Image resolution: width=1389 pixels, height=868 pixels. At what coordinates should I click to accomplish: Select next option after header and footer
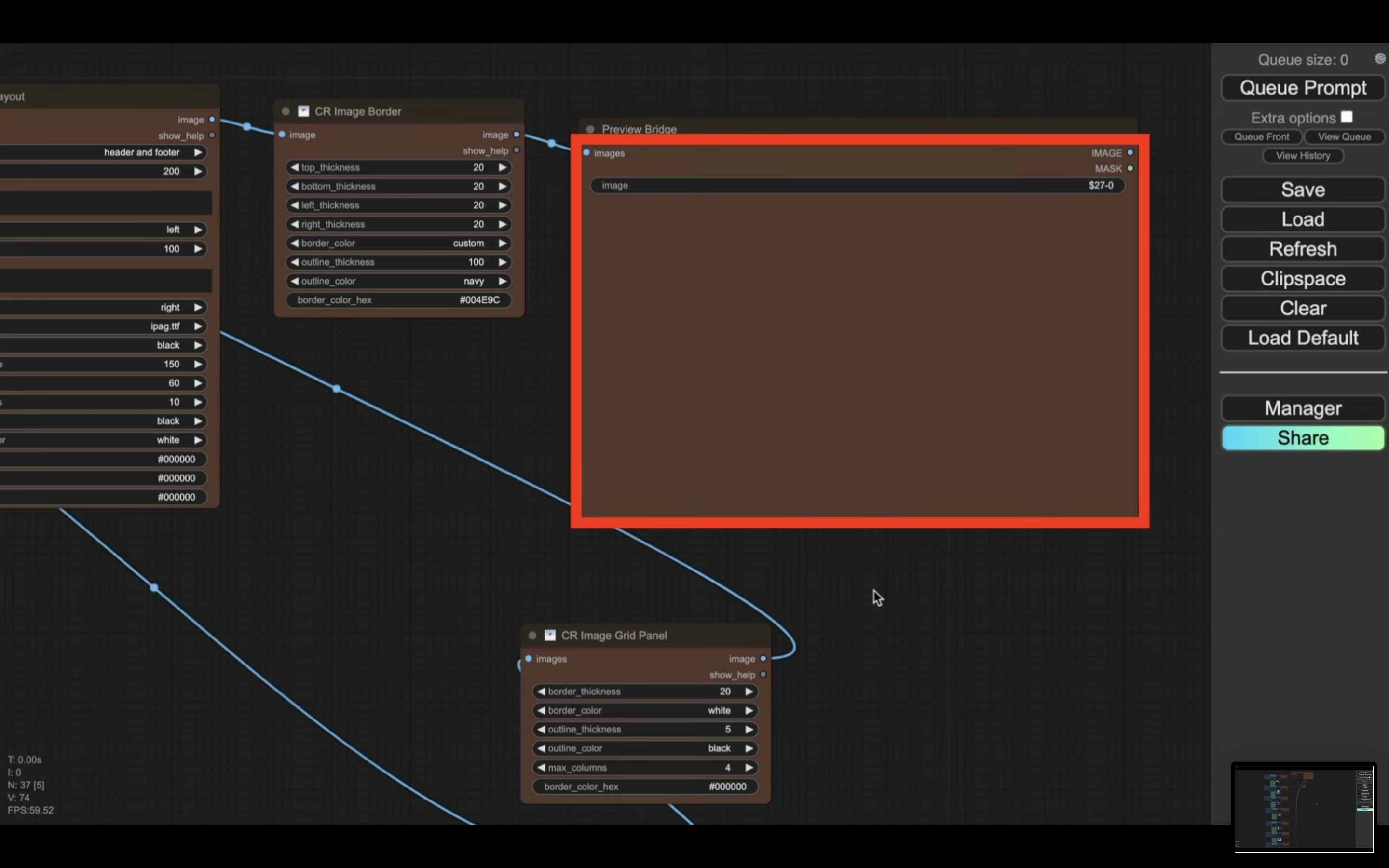(x=198, y=152)
